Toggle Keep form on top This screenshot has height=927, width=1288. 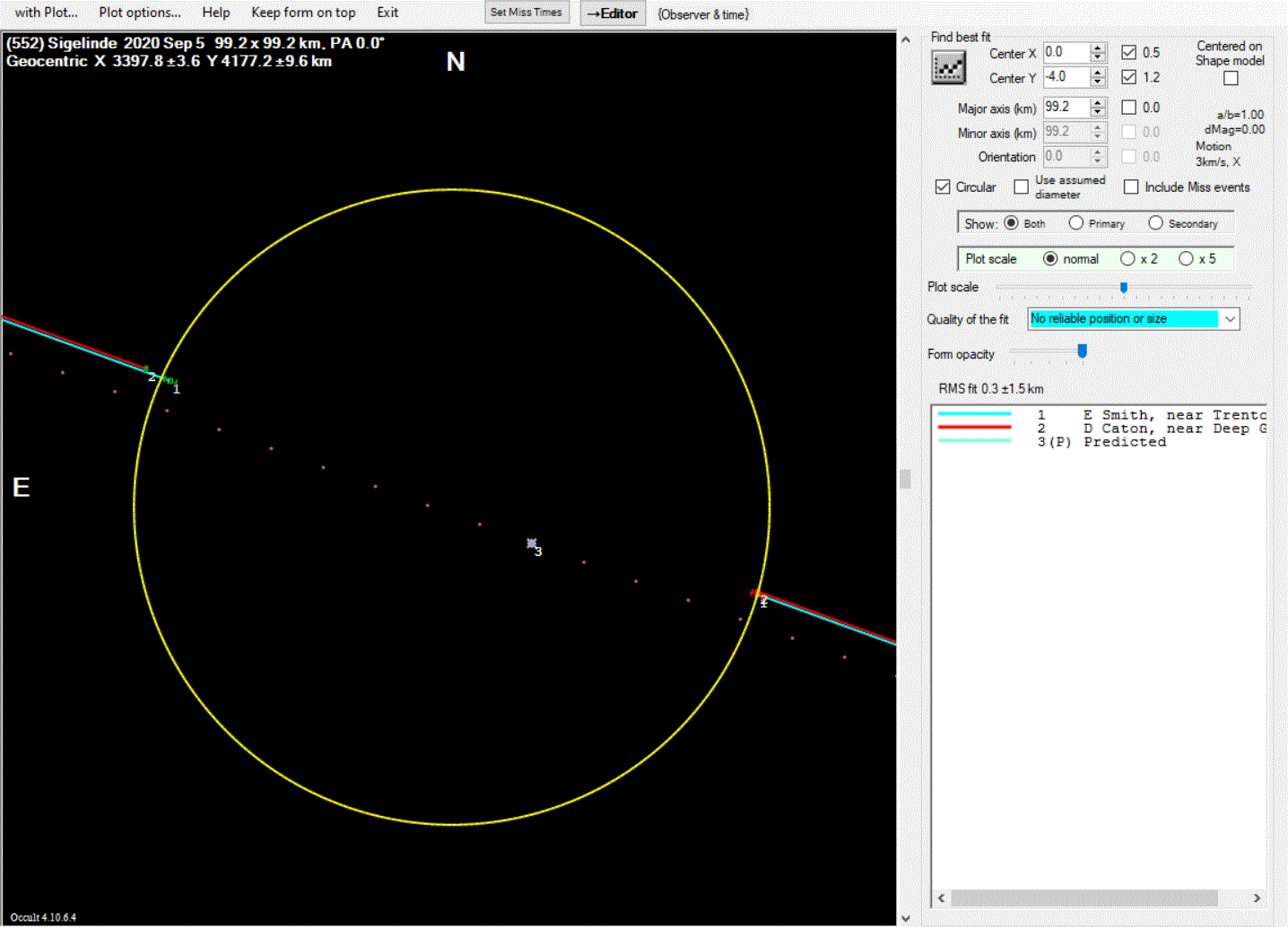tap(303, 13)
